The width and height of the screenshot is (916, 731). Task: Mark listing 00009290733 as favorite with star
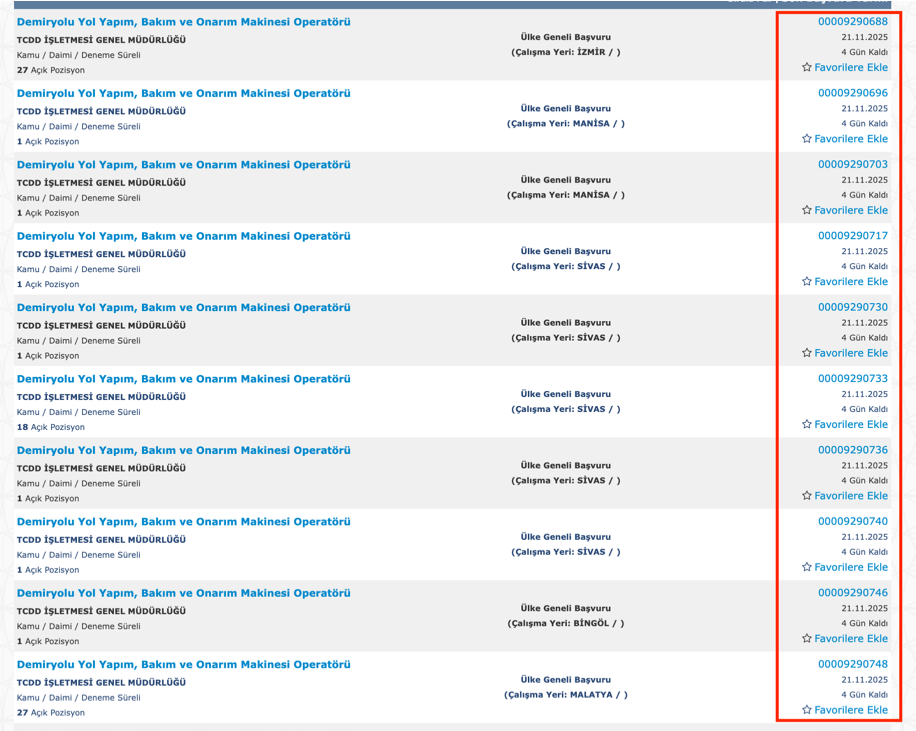[807, 424]
